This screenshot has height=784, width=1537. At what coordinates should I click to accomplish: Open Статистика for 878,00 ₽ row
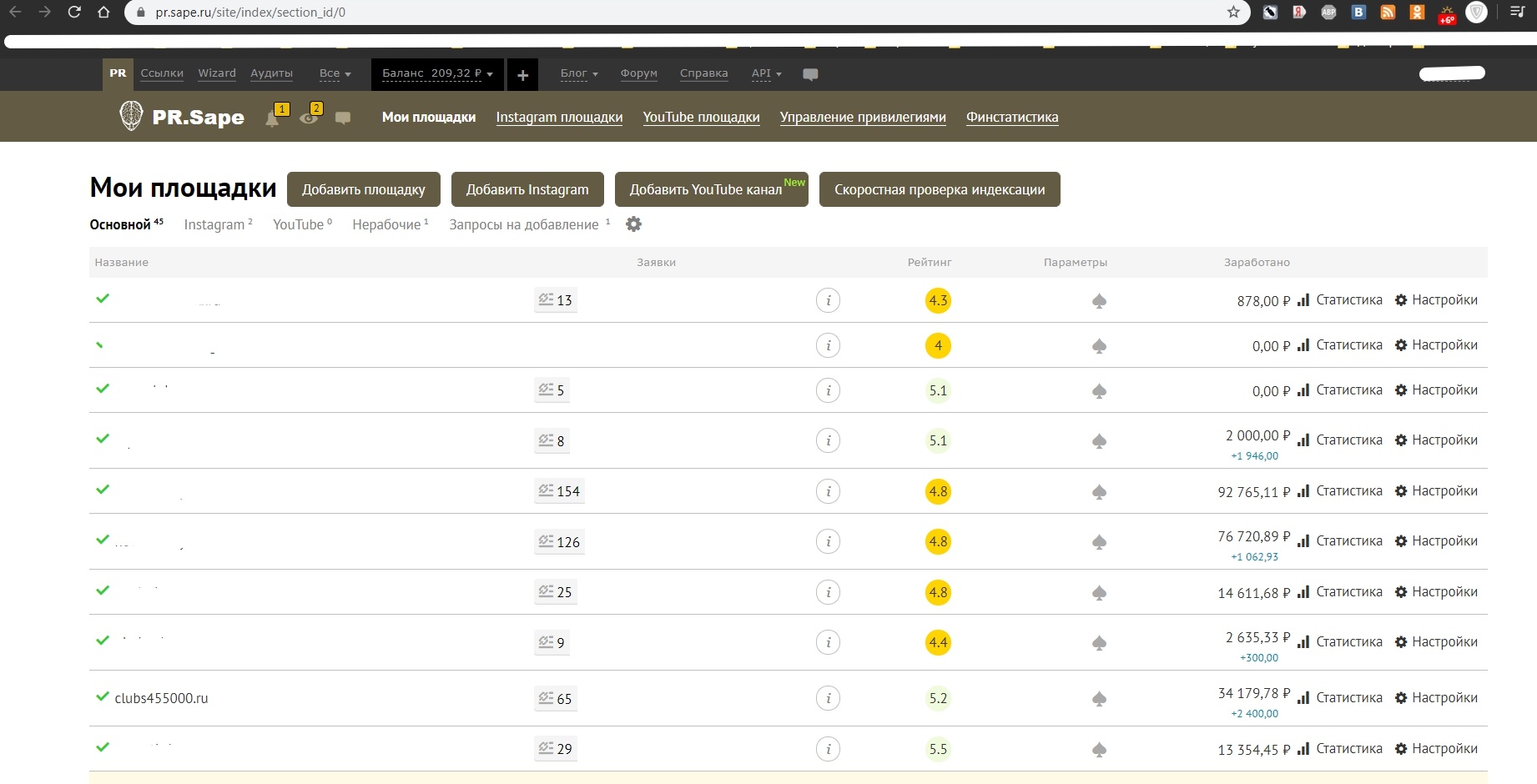coord(1340,300)
